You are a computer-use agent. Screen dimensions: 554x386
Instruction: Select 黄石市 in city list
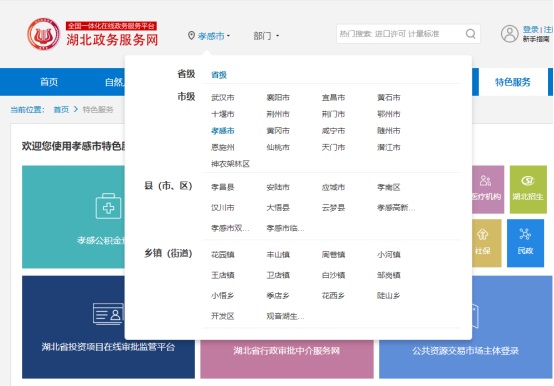[389, 97]
